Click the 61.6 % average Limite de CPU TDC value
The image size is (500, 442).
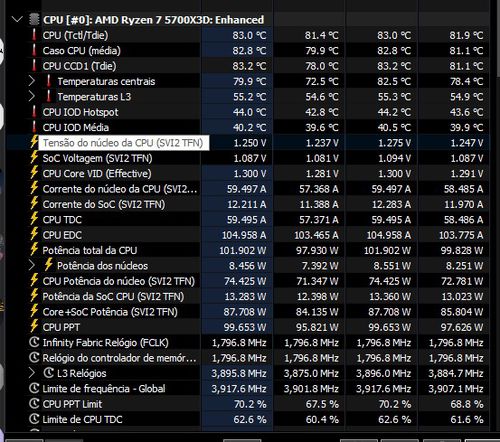(467, 419)
